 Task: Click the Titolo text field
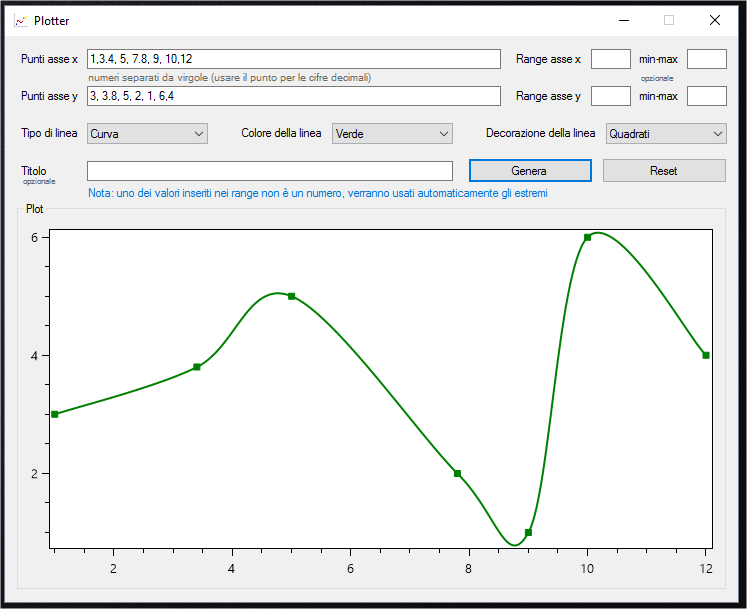coord(270,171)
